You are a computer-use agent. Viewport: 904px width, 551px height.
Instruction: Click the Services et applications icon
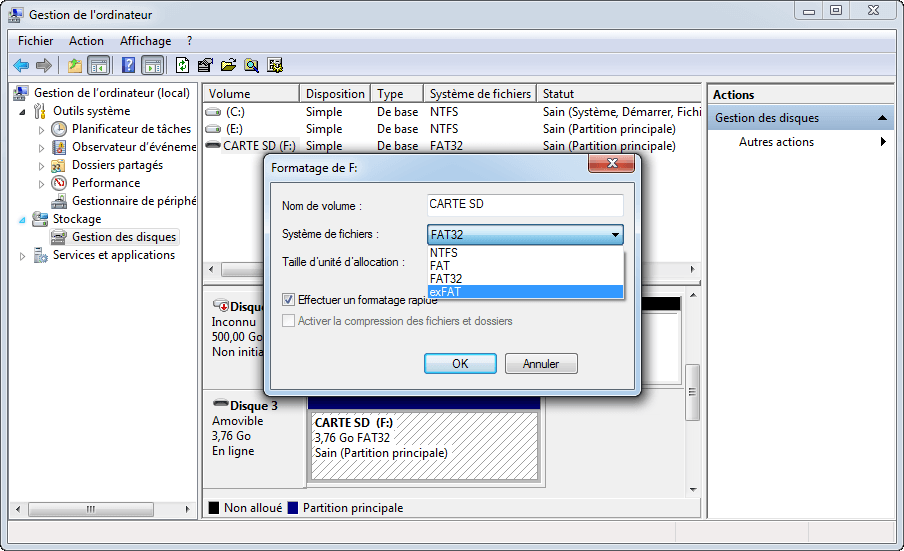40,255
